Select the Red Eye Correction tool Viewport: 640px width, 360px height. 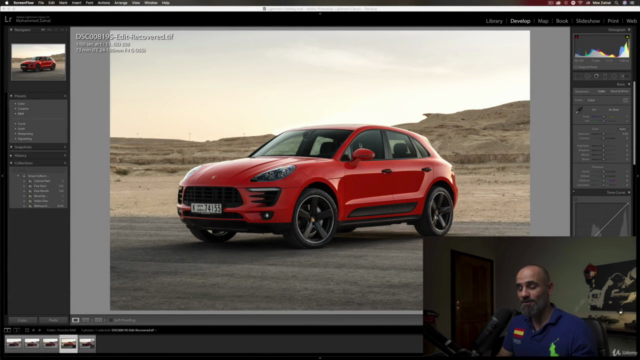(596, 76)
